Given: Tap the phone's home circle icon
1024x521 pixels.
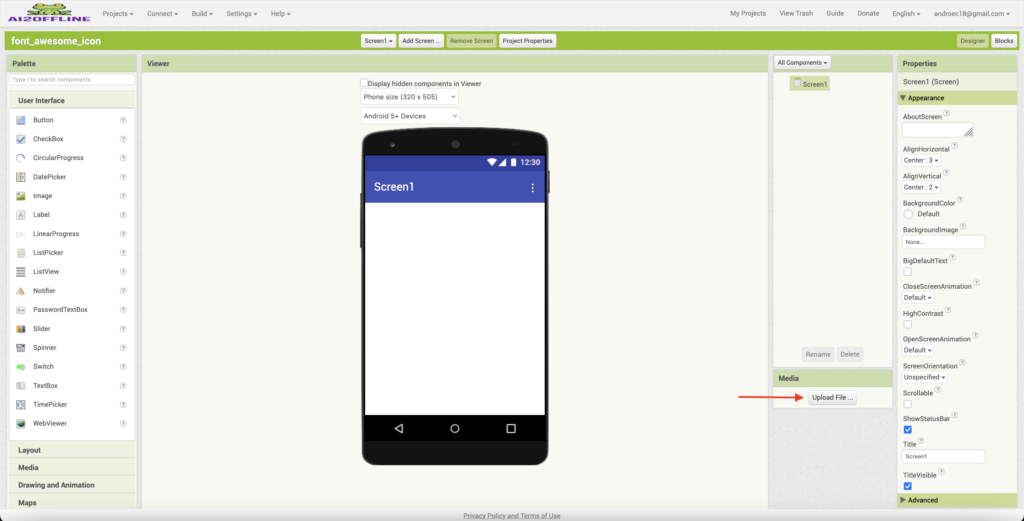Looking at the screenshot, I should click(x=455, y=429).
